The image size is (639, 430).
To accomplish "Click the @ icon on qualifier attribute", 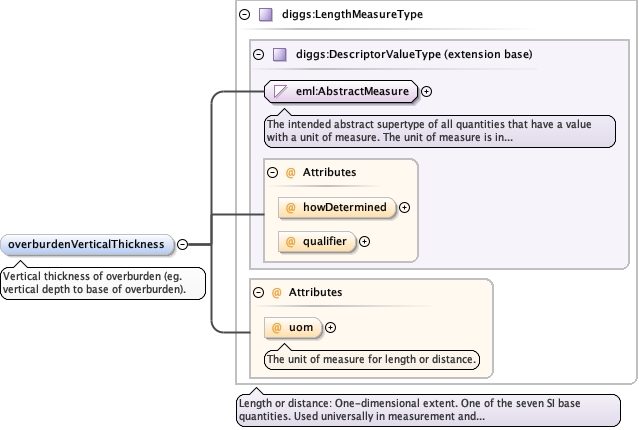I will (x=291, y=241).
